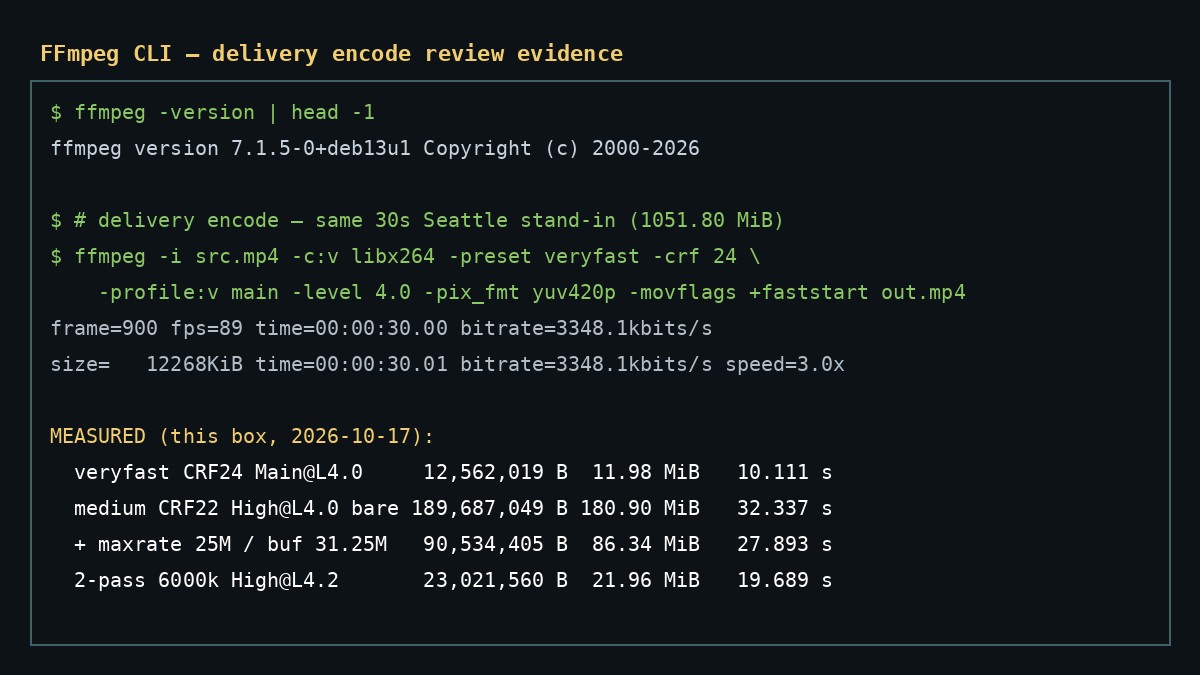The height and width of the screenshot is (675, 1200).
Task: Click the row label "veryfast CRF24 Main@L4.0"
Action: [x=219, y=473]
